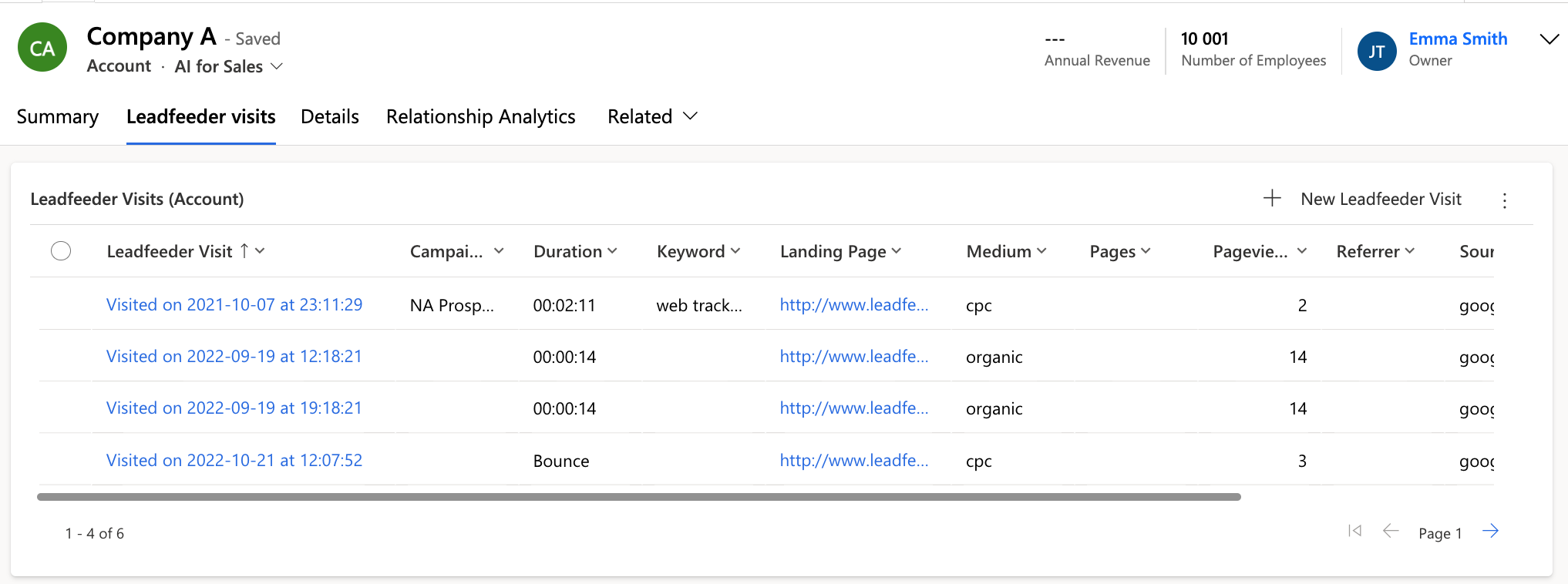
Task: Switch to the Summary tab
Action: [x=58, y=116]
